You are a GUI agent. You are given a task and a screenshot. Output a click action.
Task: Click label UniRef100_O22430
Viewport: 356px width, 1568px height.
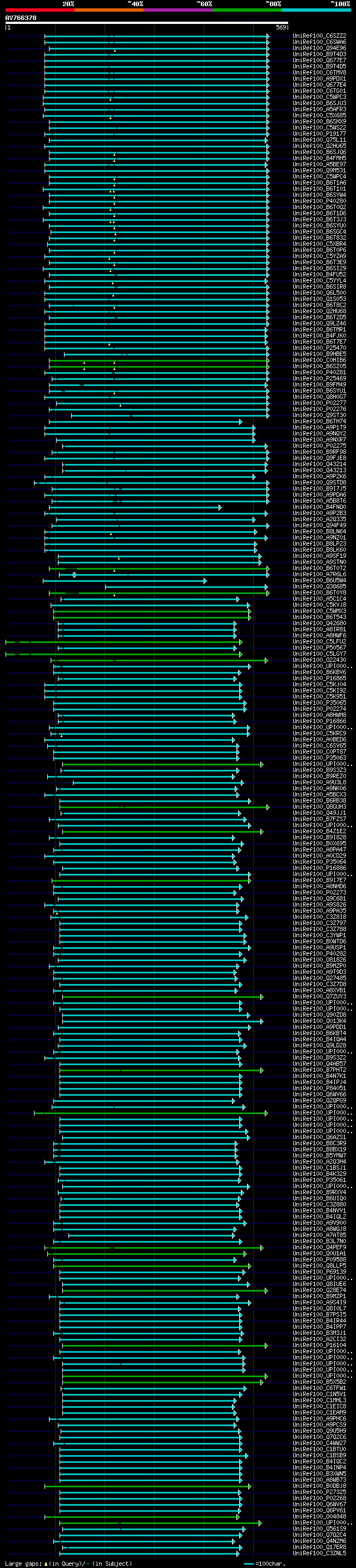click(x=319, y=660)
